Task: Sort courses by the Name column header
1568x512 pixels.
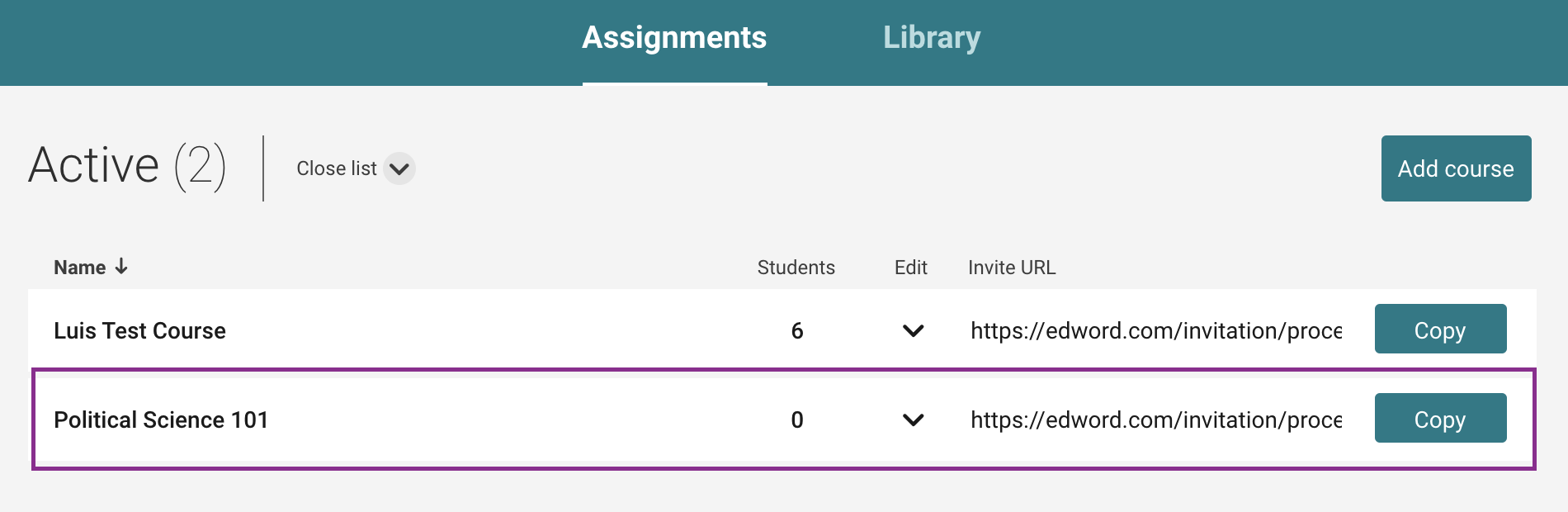Action: point(80,268)
